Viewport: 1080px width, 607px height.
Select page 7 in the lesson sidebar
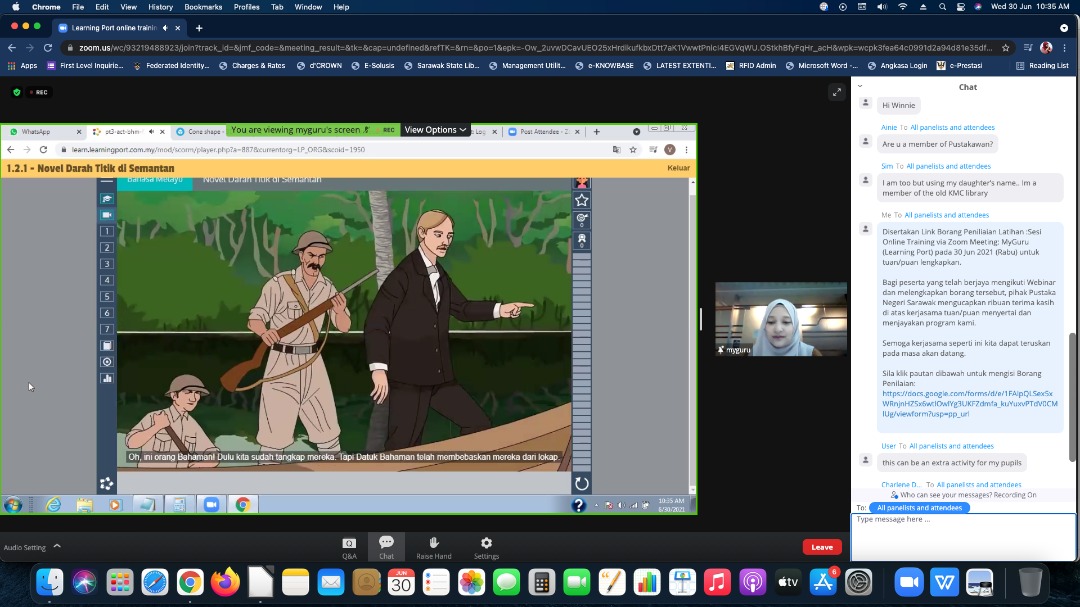pos(107,329)
